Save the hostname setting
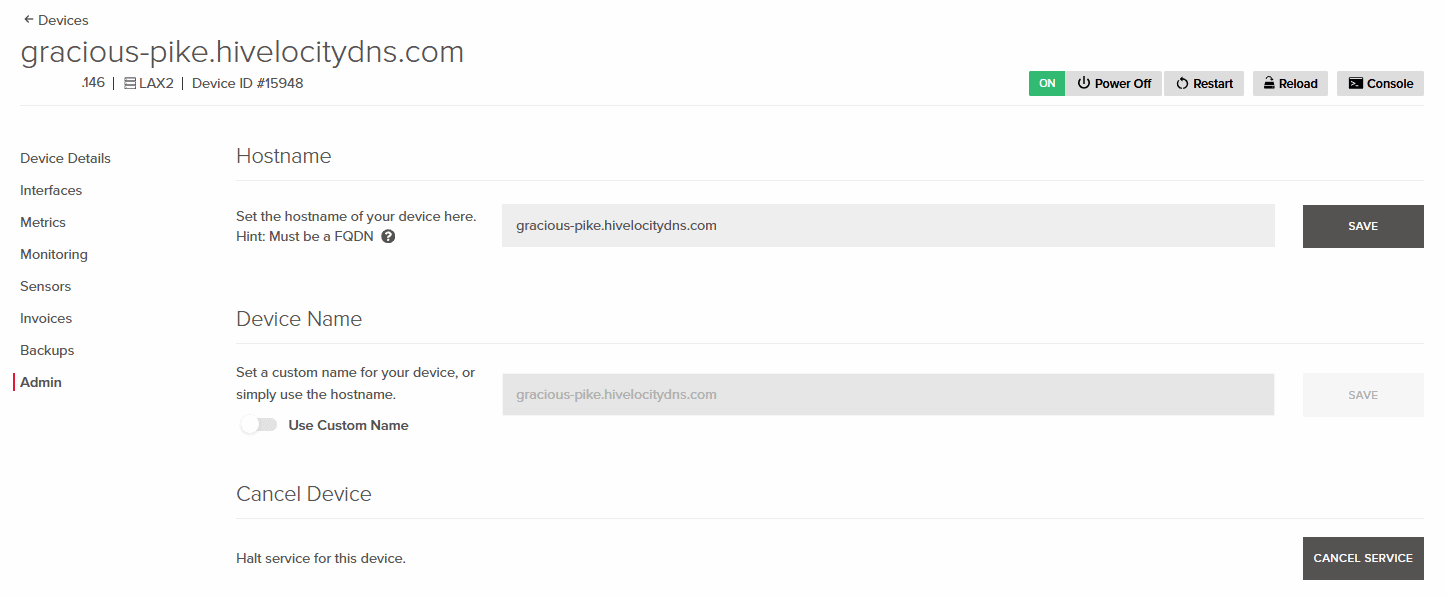Viewport: 1447px width, 597px height. (x=1362, y=226)
